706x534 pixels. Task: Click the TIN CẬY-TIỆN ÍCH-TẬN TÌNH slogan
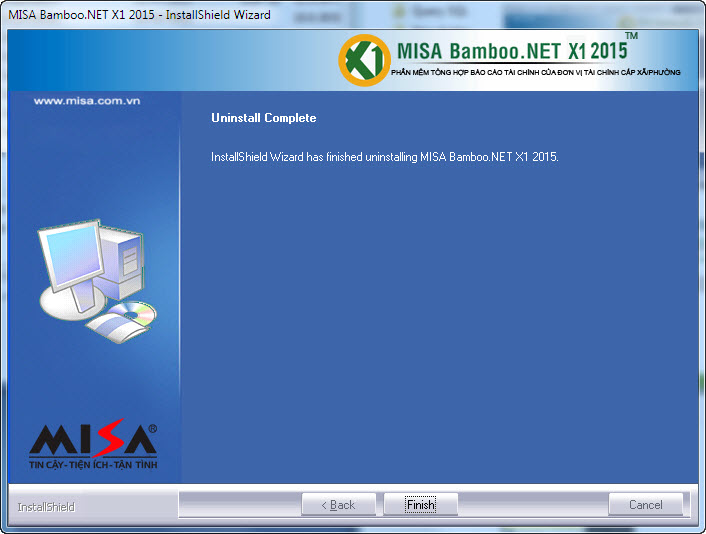pos(93,464)
